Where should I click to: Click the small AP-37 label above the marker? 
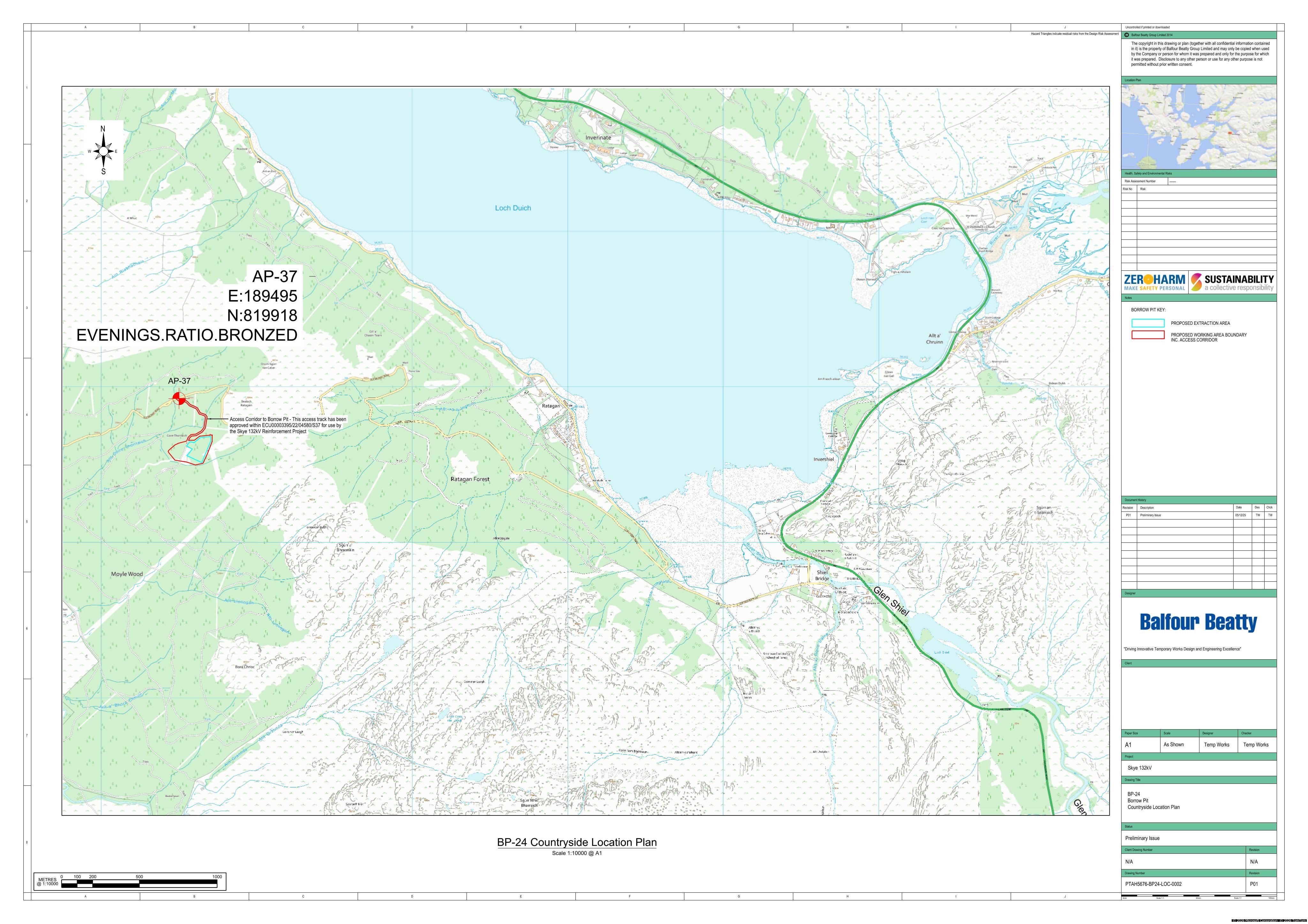[x=179, y=381]
